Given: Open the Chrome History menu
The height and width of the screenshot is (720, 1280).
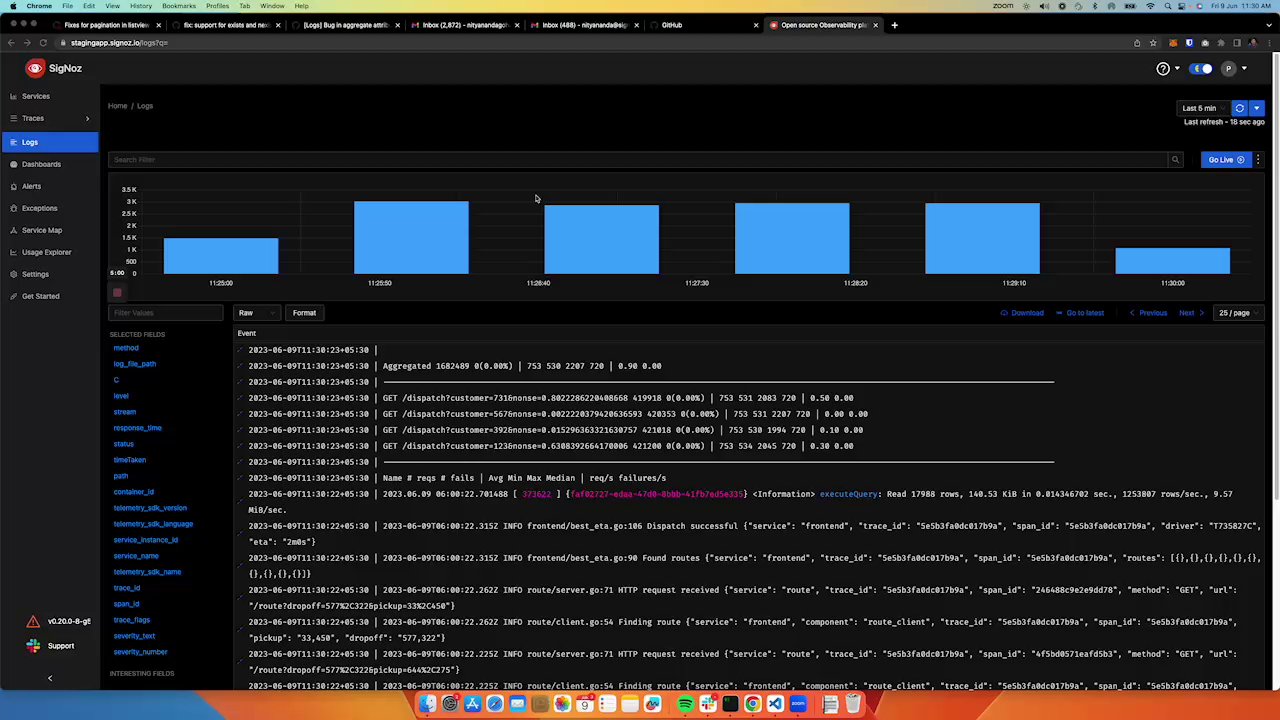Looking at the screenshot, I should pyautogui.click(x=140, y=6).
